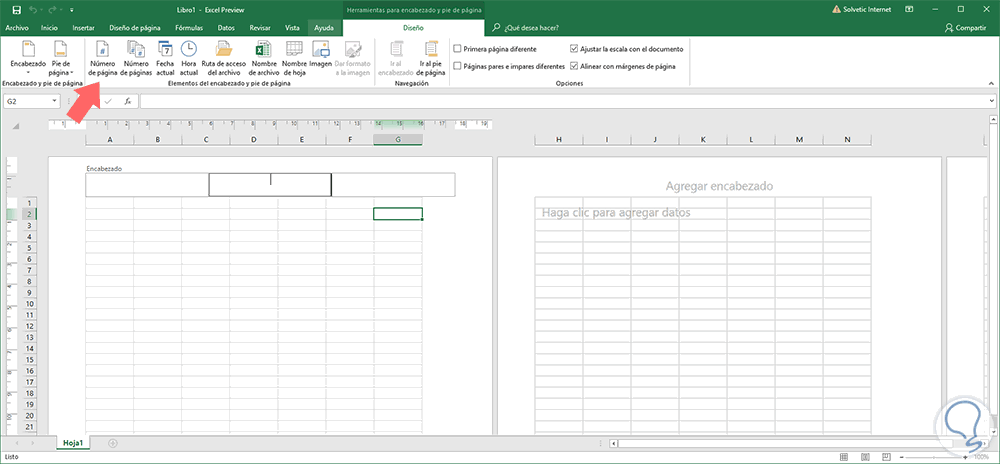This screenshot has height=464, width=1000.
Task: Click Agregar encabezado on second page
Action: pyautogui.click(x=719, y=186)
